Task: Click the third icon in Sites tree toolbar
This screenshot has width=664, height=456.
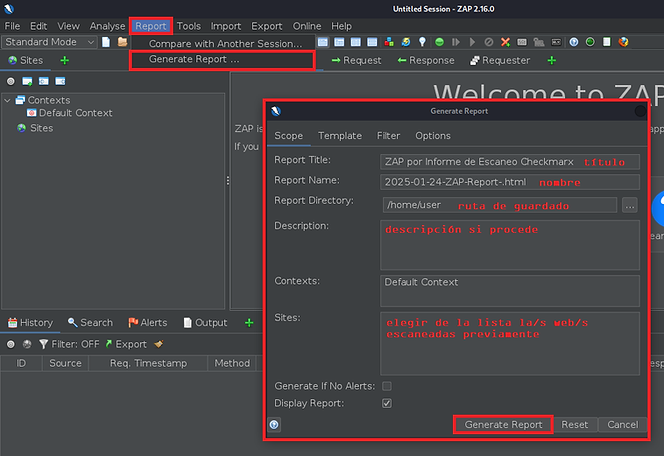Action: point(44,81)
